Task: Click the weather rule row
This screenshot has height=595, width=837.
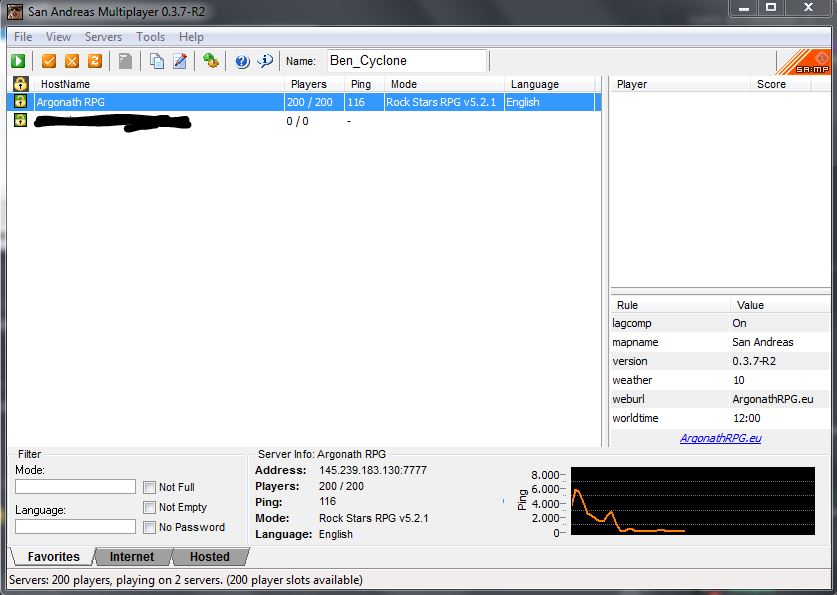Action: pos(720,380)
